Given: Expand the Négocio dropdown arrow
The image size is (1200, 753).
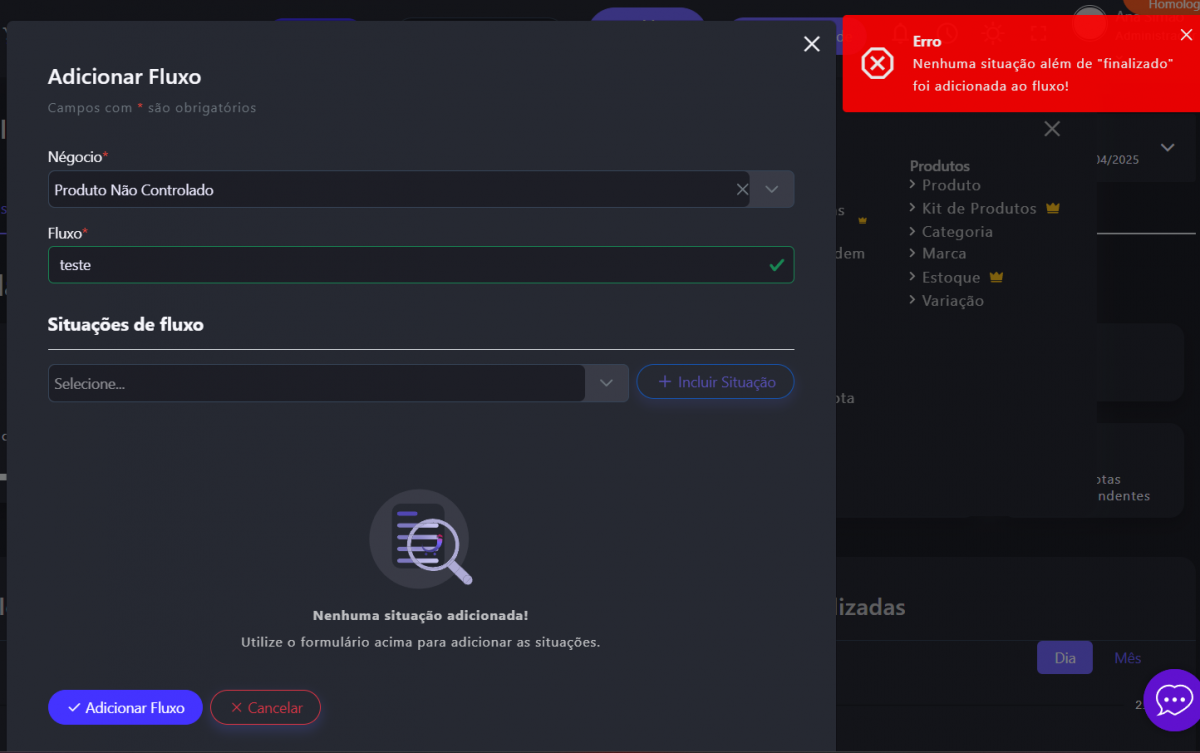Looking at the screenshot, I should pyautogui.click(x=772, y=190).
